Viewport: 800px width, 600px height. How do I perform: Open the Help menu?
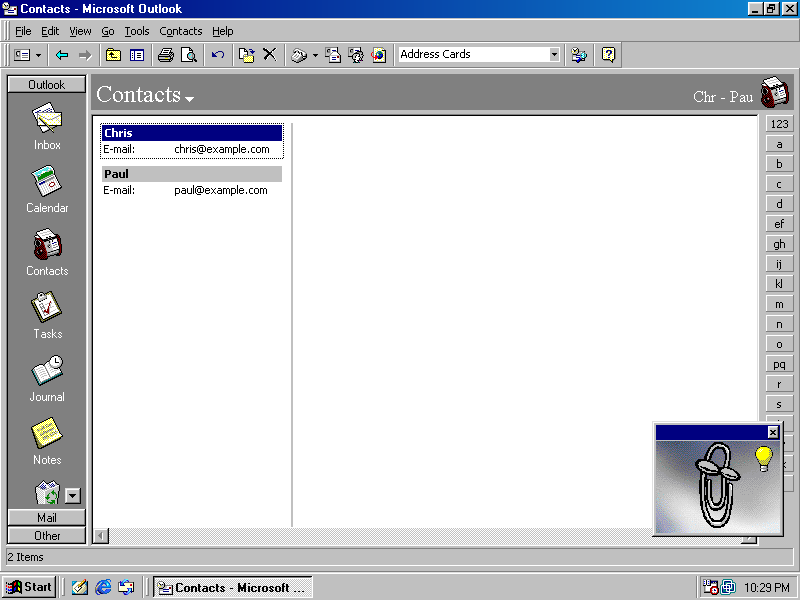[x=222, y=31]
